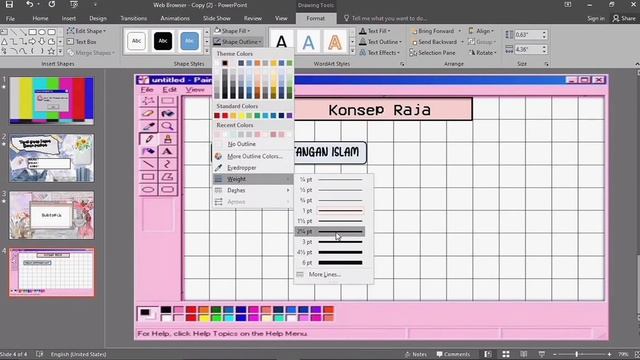Switch to Slide Sorter view icon
This screenshot has width=640, height=360.
[506, 354]
